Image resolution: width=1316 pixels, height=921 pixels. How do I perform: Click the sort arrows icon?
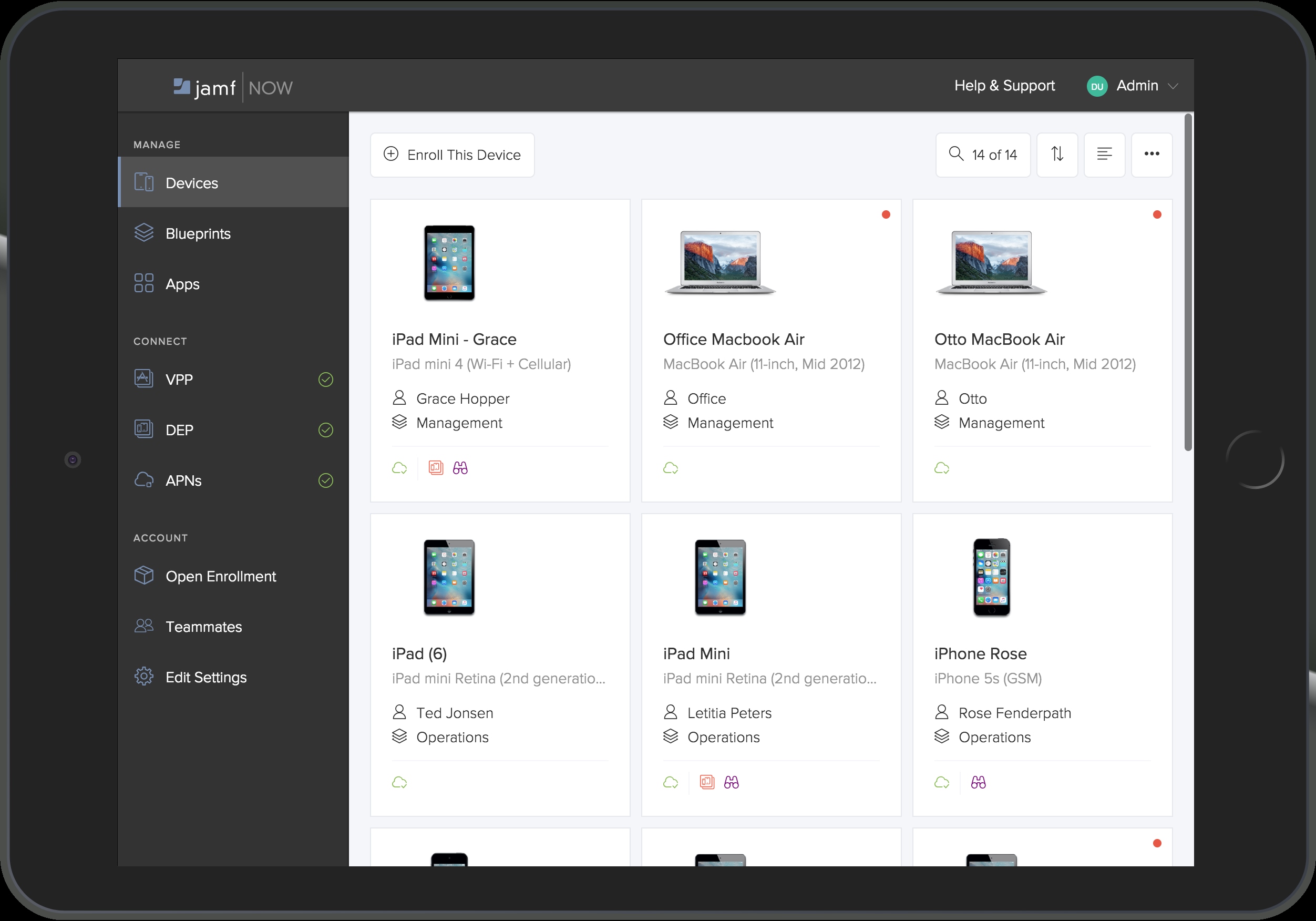pos(1057,154)
